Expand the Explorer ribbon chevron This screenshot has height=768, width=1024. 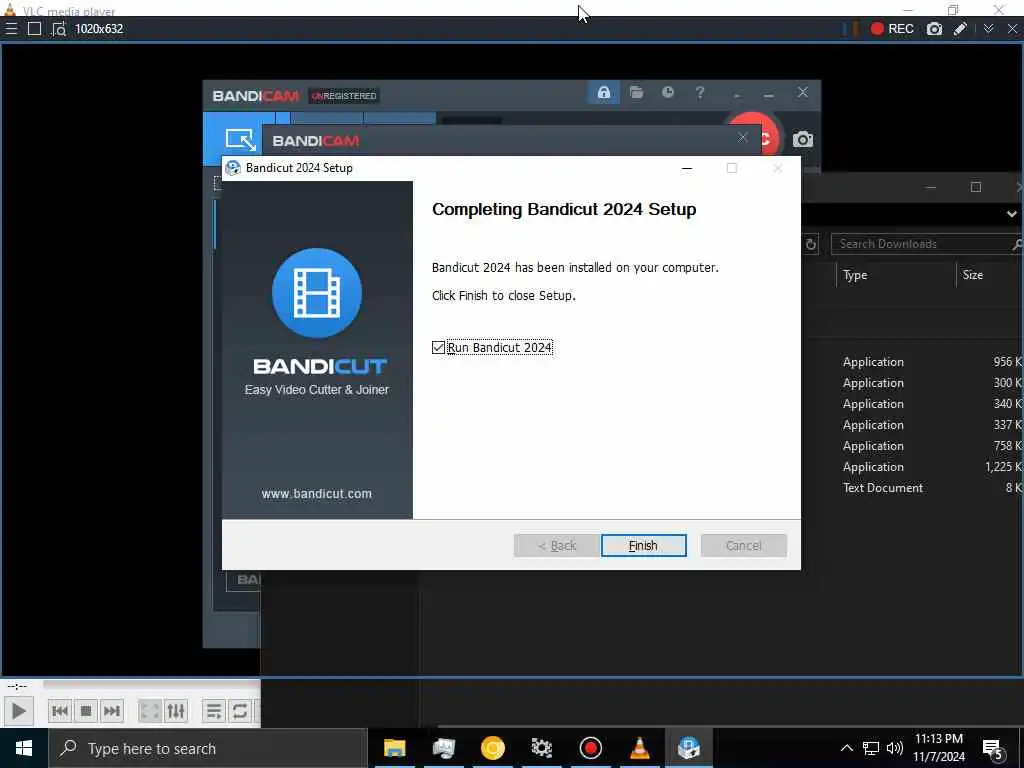pos(1011,214)
